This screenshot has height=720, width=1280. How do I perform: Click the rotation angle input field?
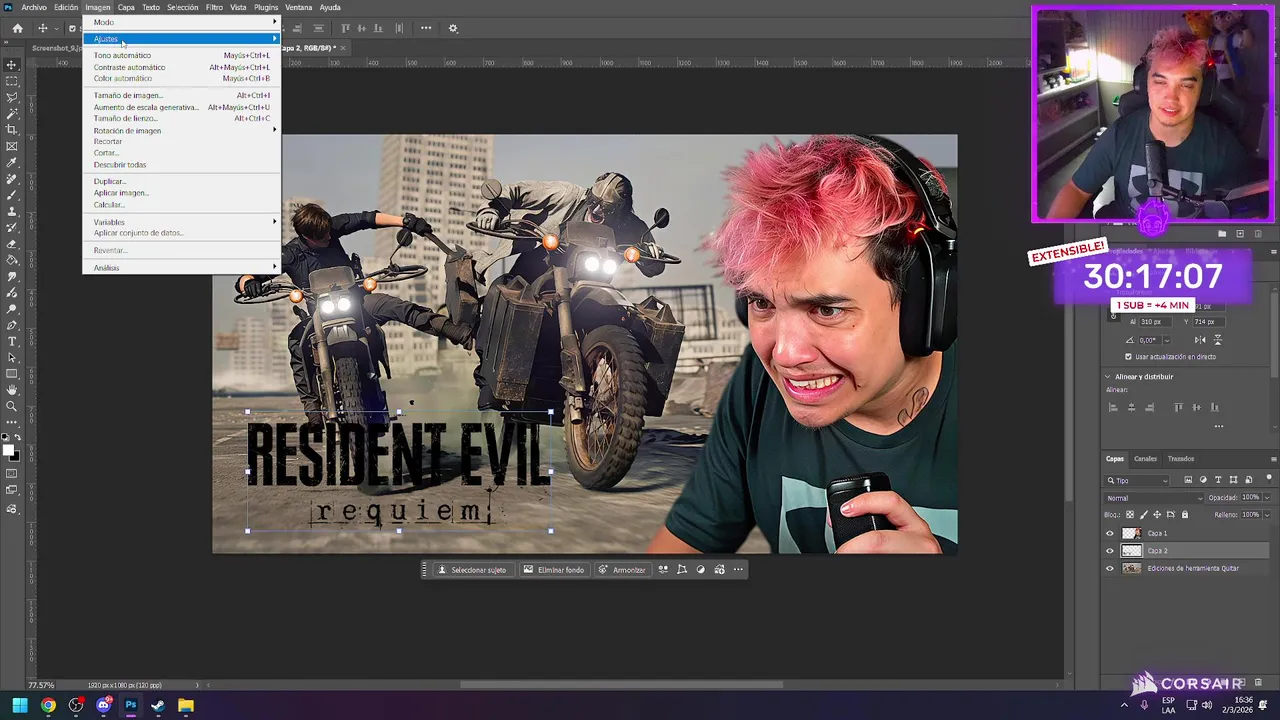[x=1151, y=340]
